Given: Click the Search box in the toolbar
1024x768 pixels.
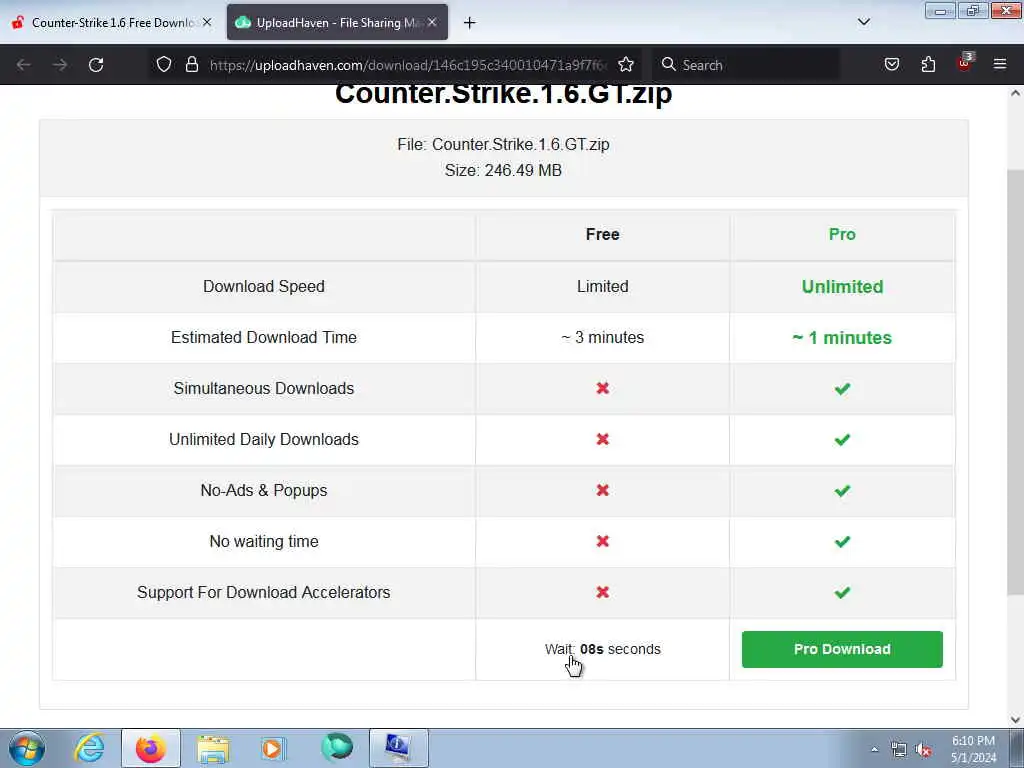Looking at the screenshot, I should point(748,65).
